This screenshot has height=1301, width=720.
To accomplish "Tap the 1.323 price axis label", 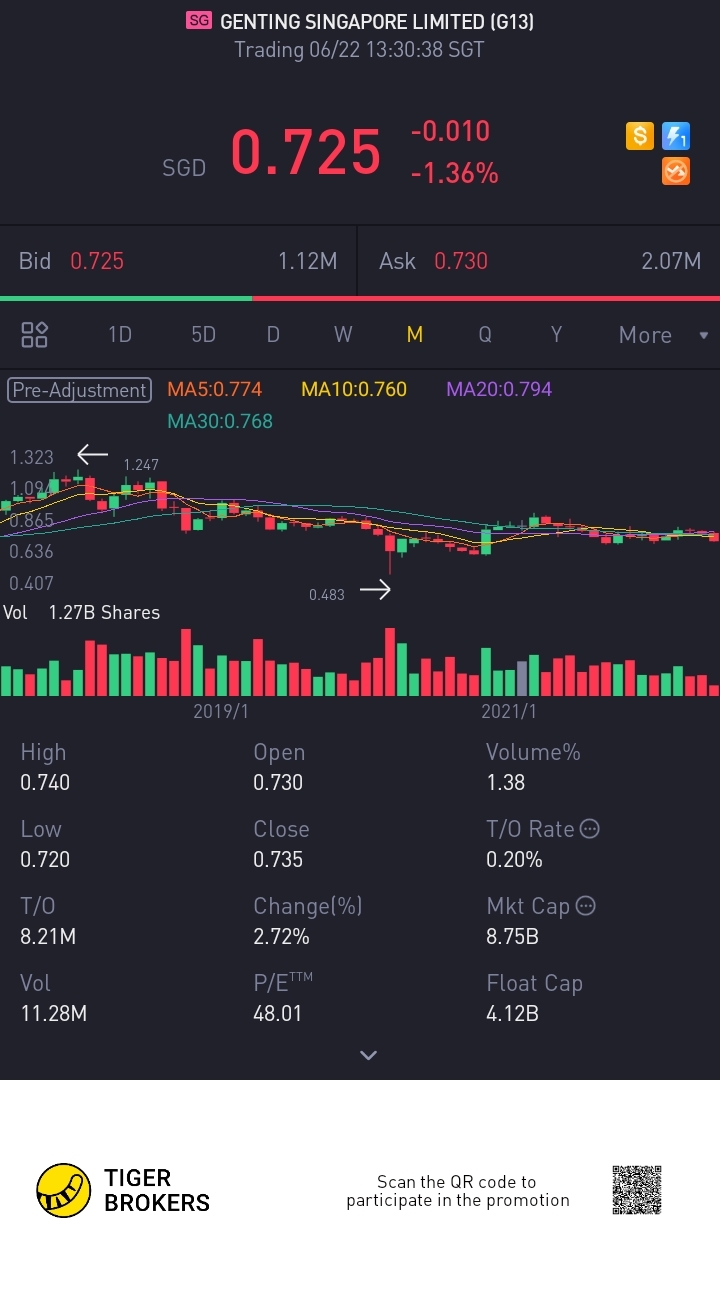I will 31,457.
